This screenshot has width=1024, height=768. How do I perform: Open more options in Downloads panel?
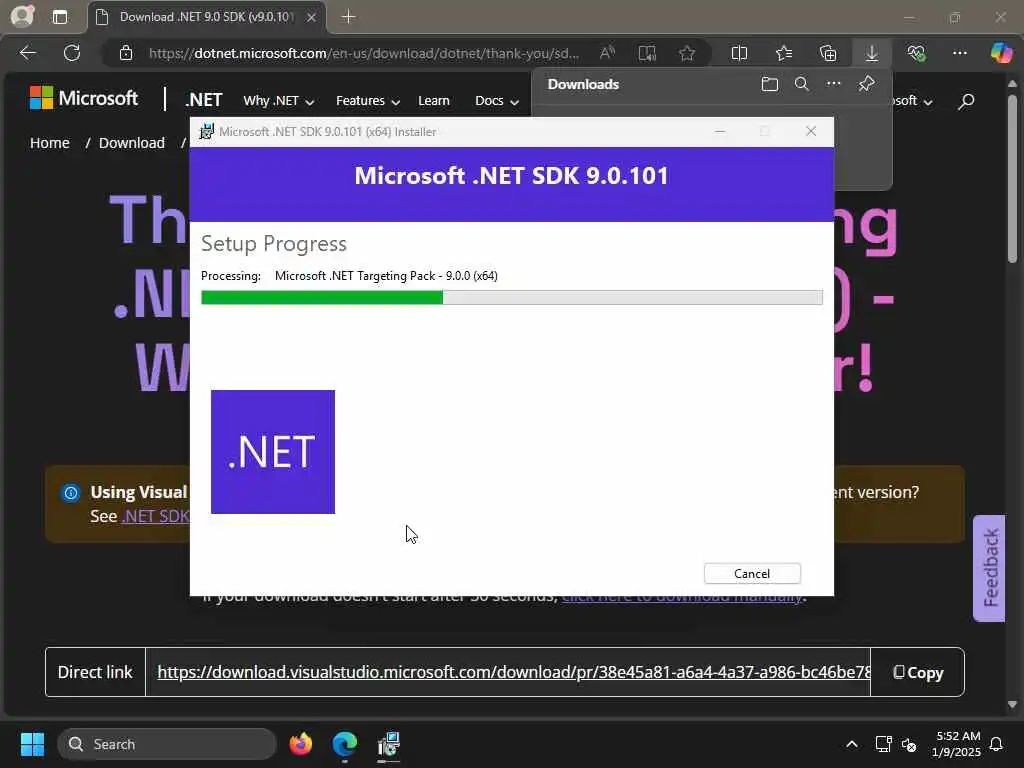pos(833,84)
